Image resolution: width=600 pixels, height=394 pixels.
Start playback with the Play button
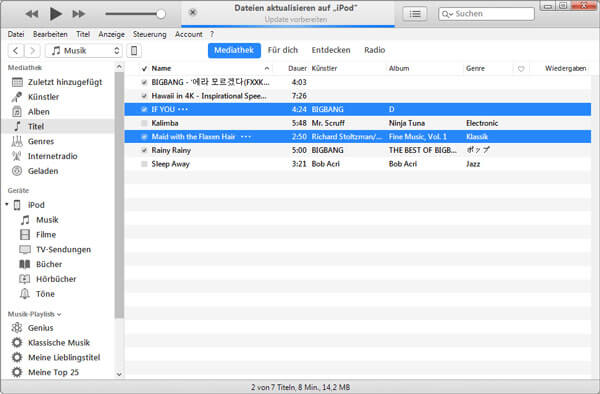[x=55, y=14]
